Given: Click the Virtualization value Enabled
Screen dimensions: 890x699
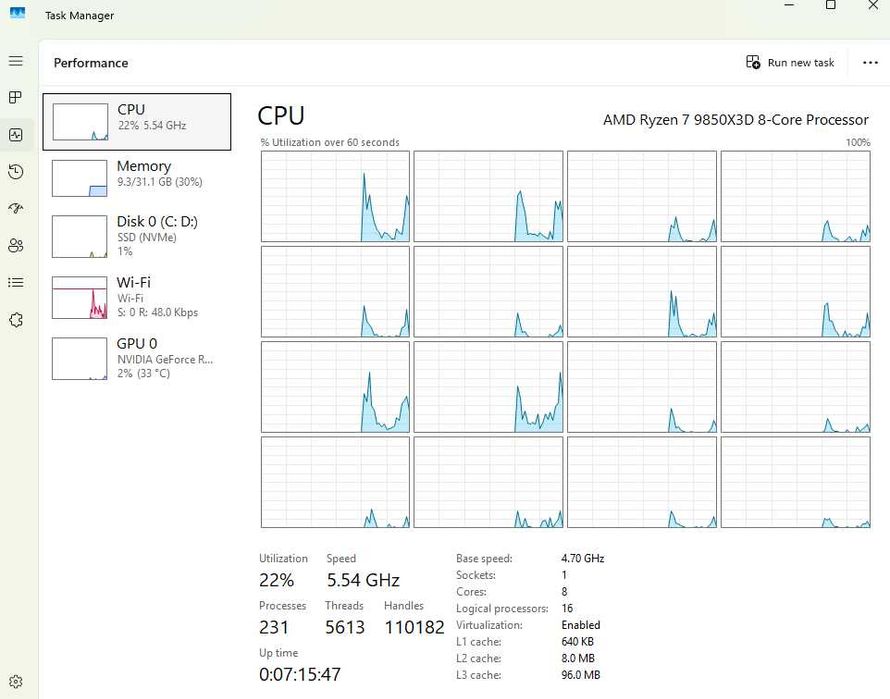Looking at the screenshot, I should pyautogui.click(x=581, y=625).
